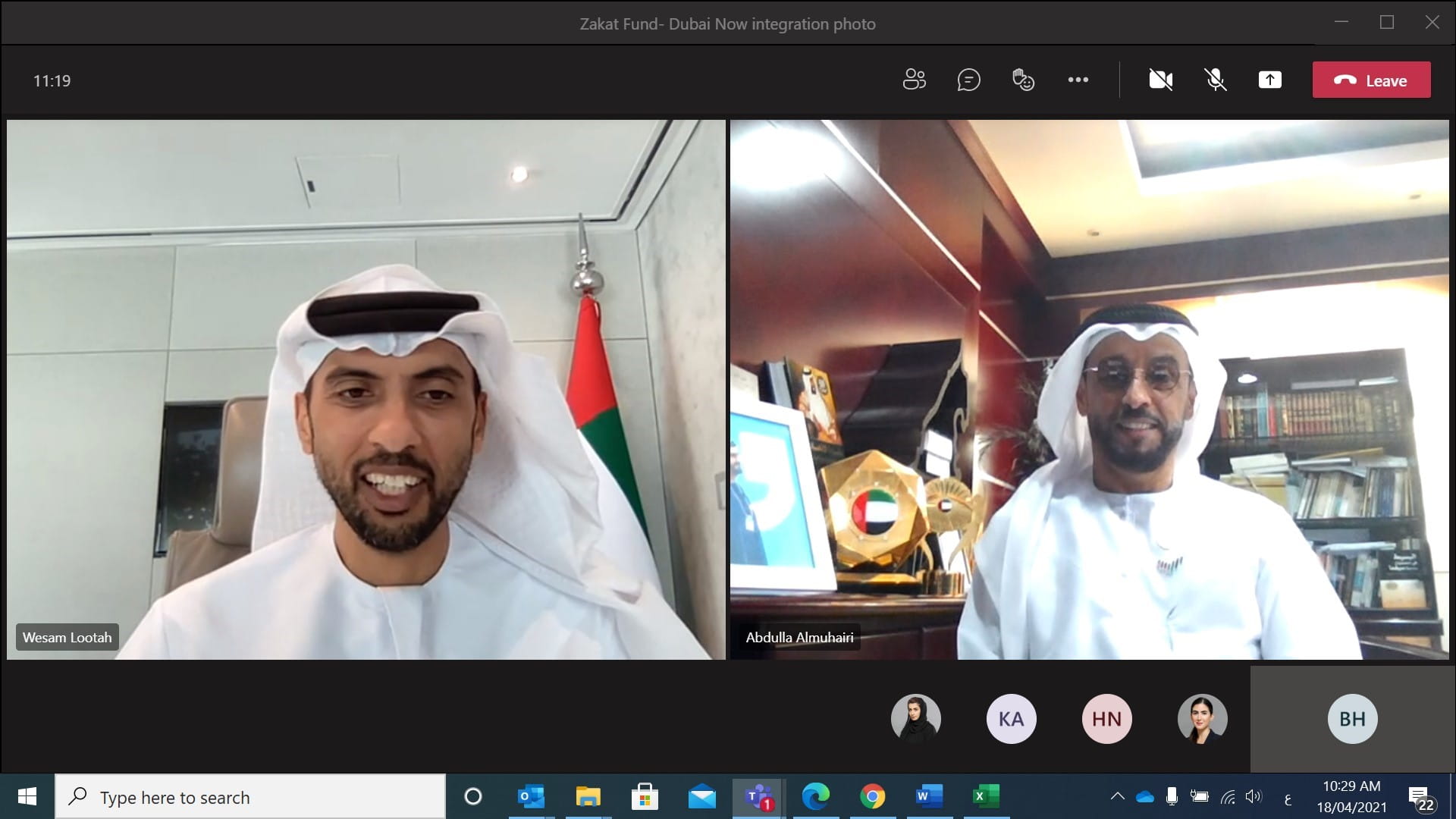Open Excel from the taskbar
Viewport: 1456px width, 819px height.
pos(985,796)
